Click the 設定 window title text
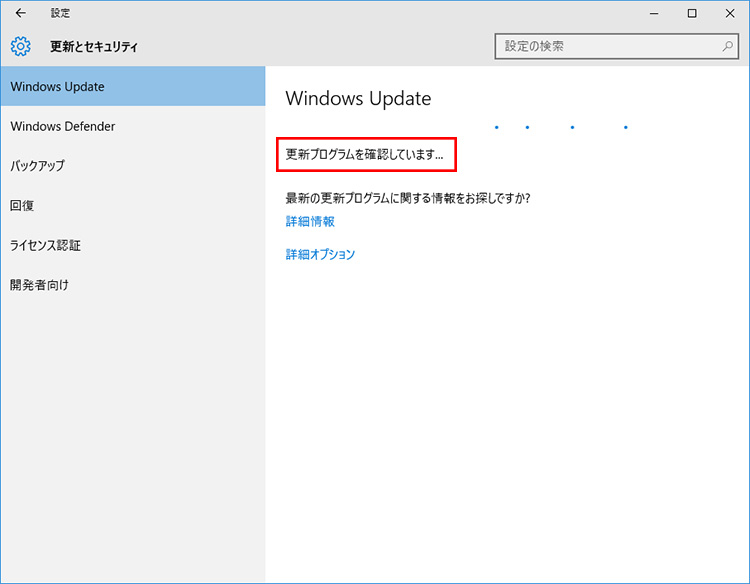750x584 pixels. (x=60, y=13)
